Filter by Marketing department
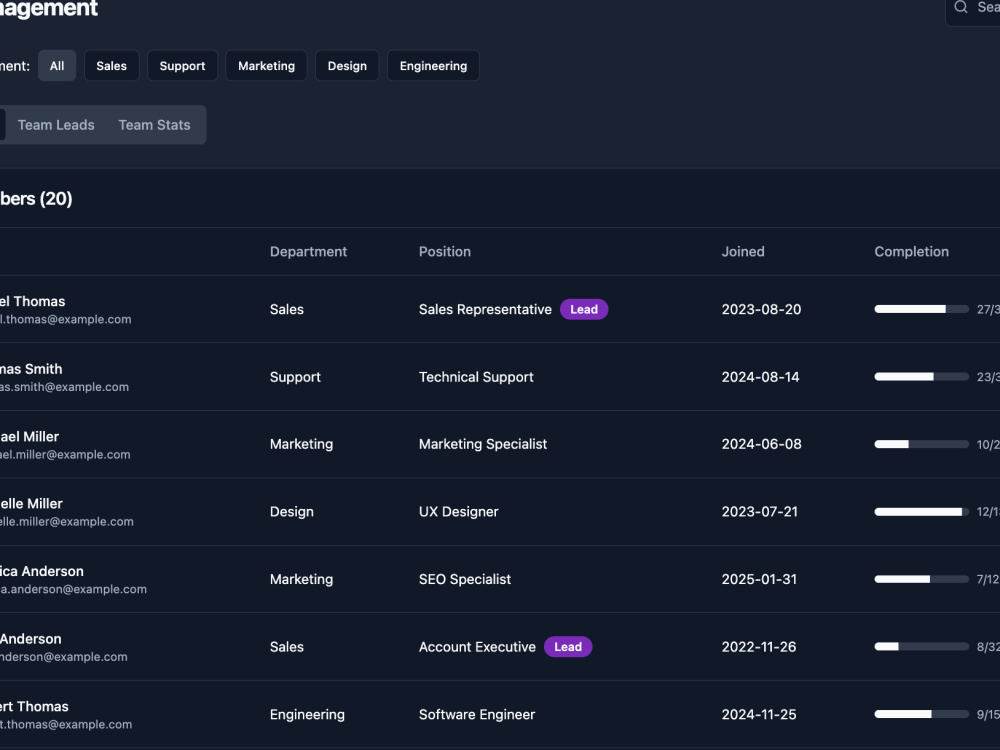Viewport: 1000px width, 750px height. point(267,66)
